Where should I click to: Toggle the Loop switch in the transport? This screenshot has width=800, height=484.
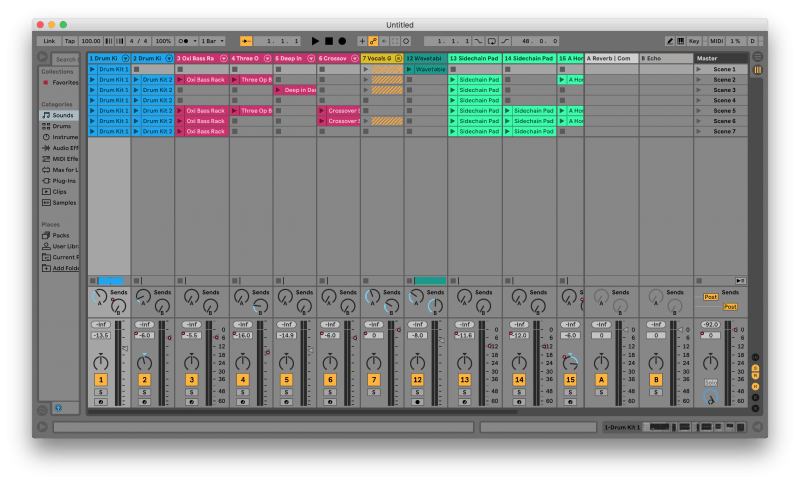[491, 41]
